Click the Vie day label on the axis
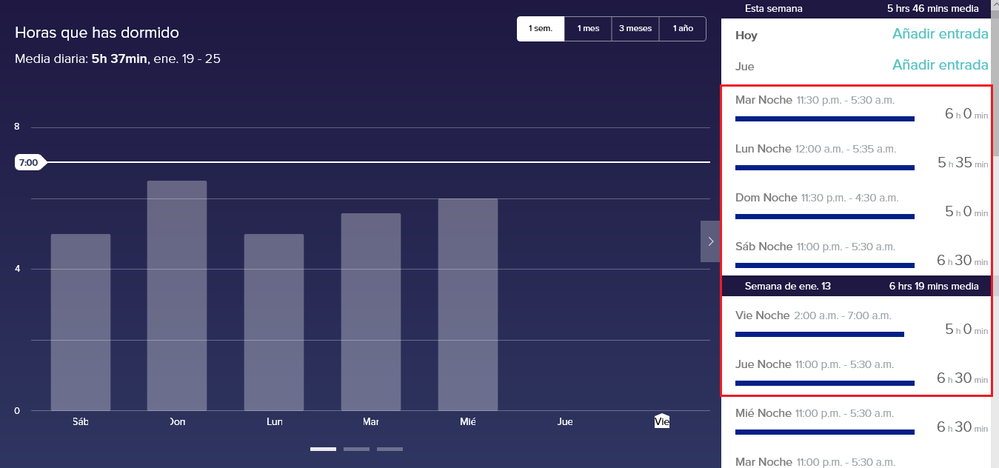 (x=662, y=422)
